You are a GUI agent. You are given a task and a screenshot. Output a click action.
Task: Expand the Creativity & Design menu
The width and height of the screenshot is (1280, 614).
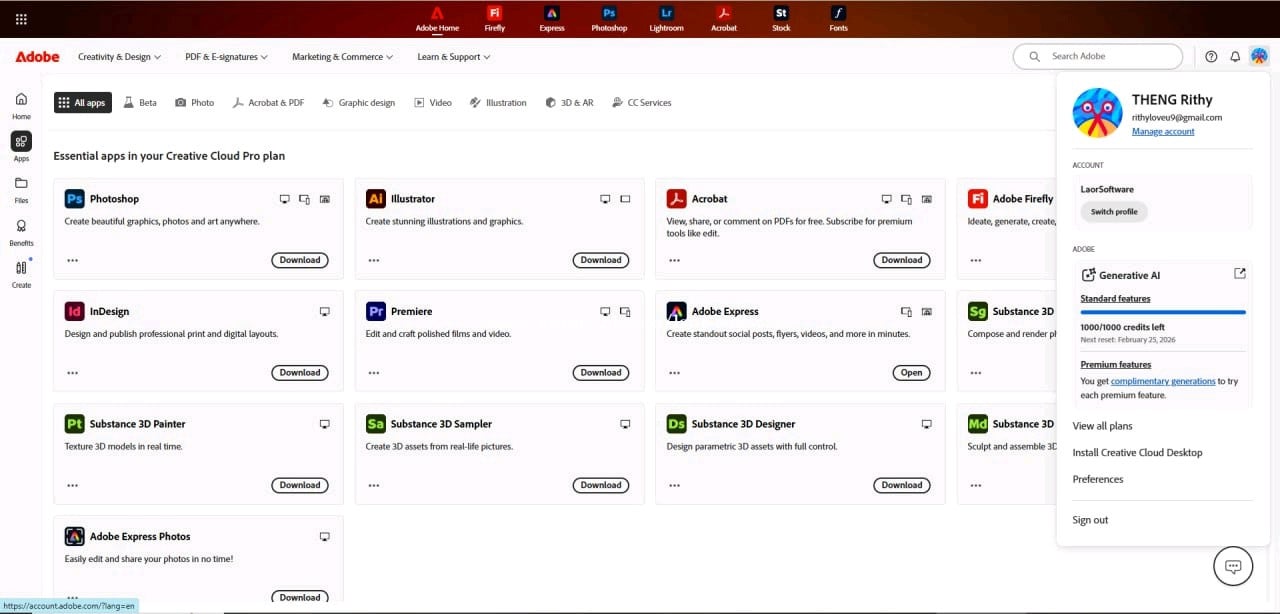[120, 57]
